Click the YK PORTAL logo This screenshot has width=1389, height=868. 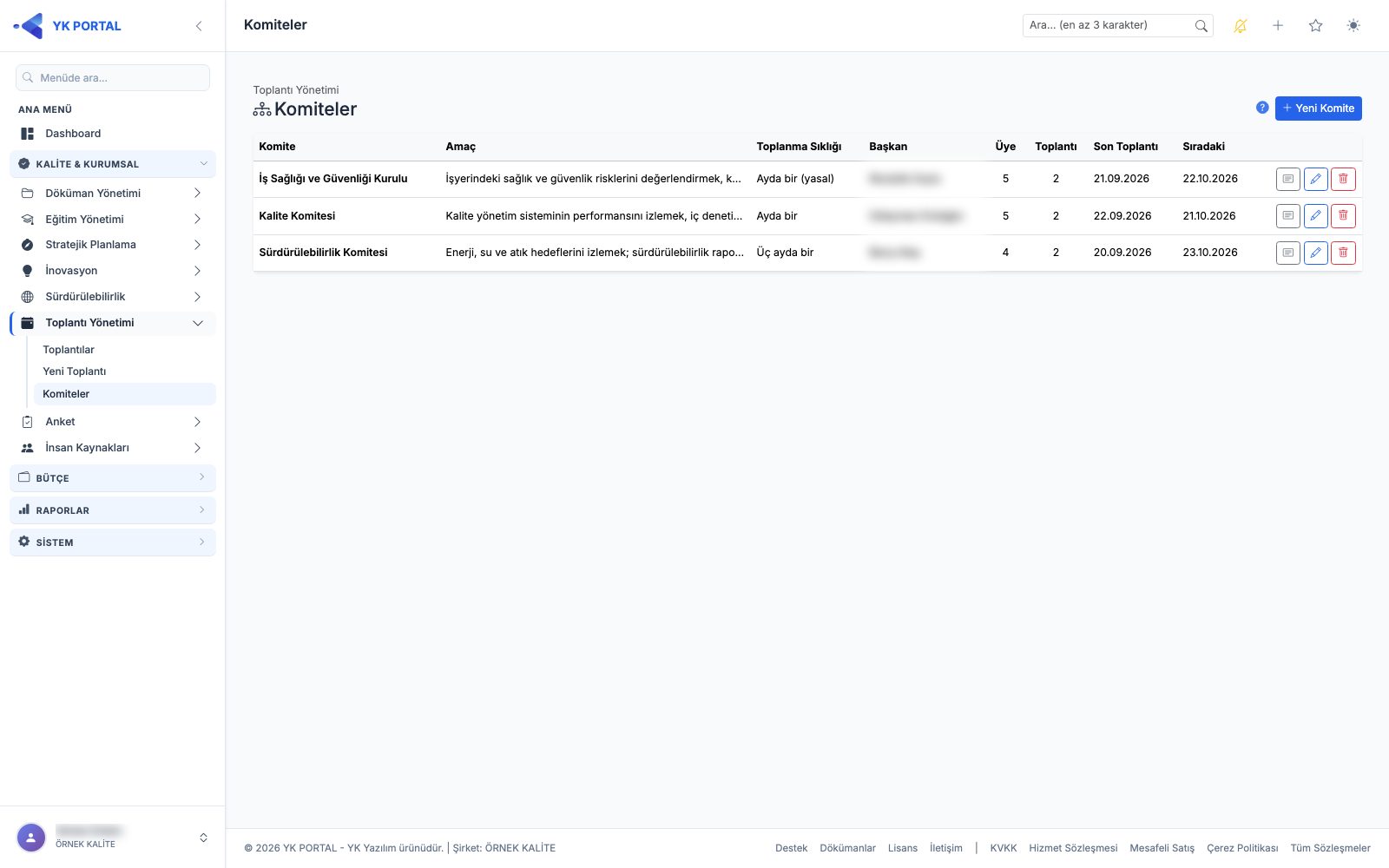click(x=68, y=26)
